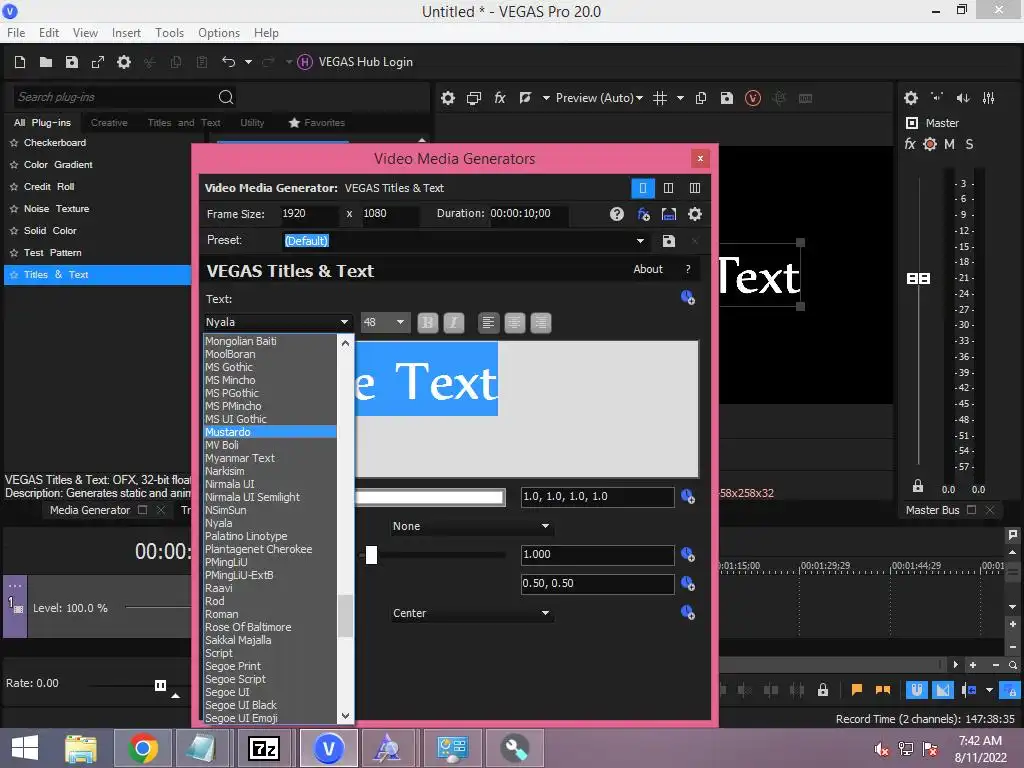Click the Animate fx keyframe icon
The width and height of the screenshot is (1024, 768).
click(x=643, y=214)
